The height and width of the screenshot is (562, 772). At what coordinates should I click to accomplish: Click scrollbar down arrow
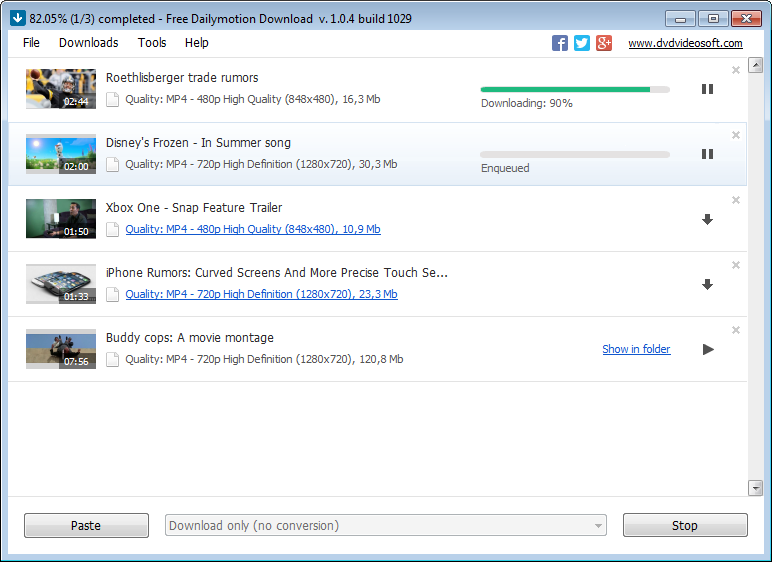coord(755,488)
